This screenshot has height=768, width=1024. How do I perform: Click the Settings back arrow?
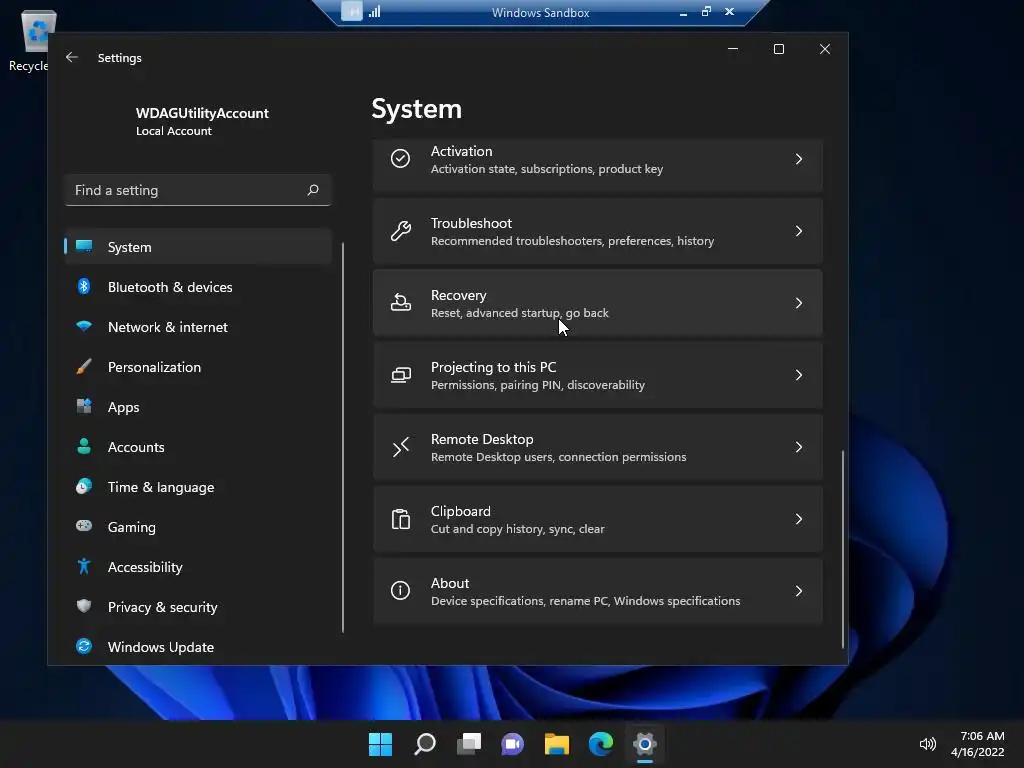pyautogui.click(x=72, y=57)
